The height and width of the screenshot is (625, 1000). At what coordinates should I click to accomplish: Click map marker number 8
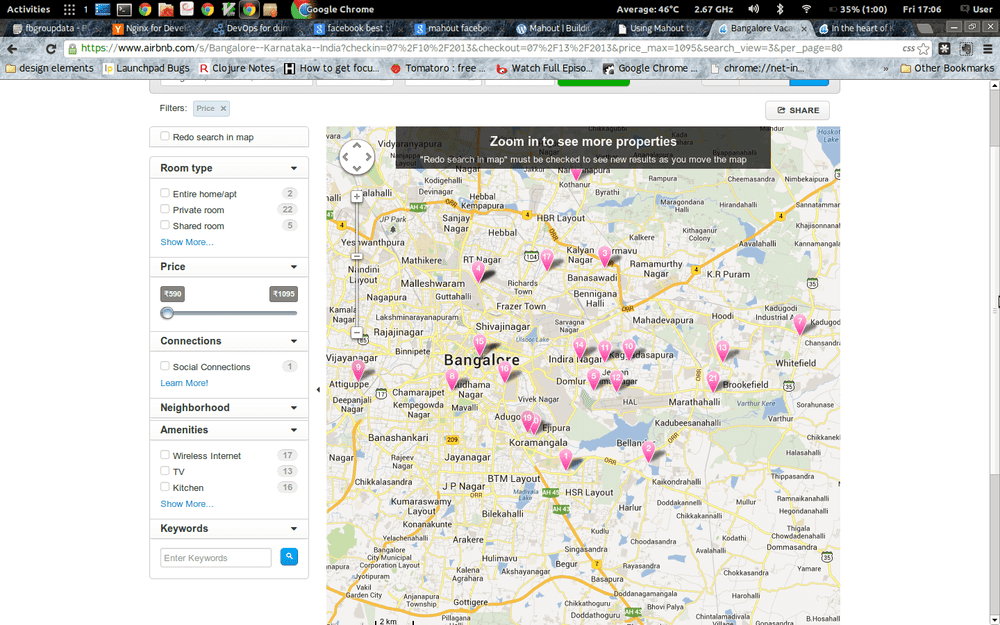(452, 379)
